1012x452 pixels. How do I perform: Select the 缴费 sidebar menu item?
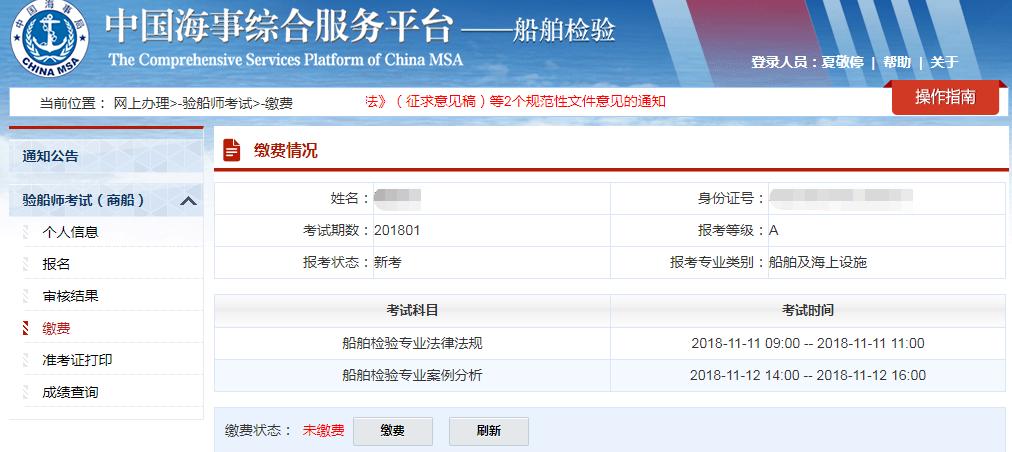click(x=56, y=328)
